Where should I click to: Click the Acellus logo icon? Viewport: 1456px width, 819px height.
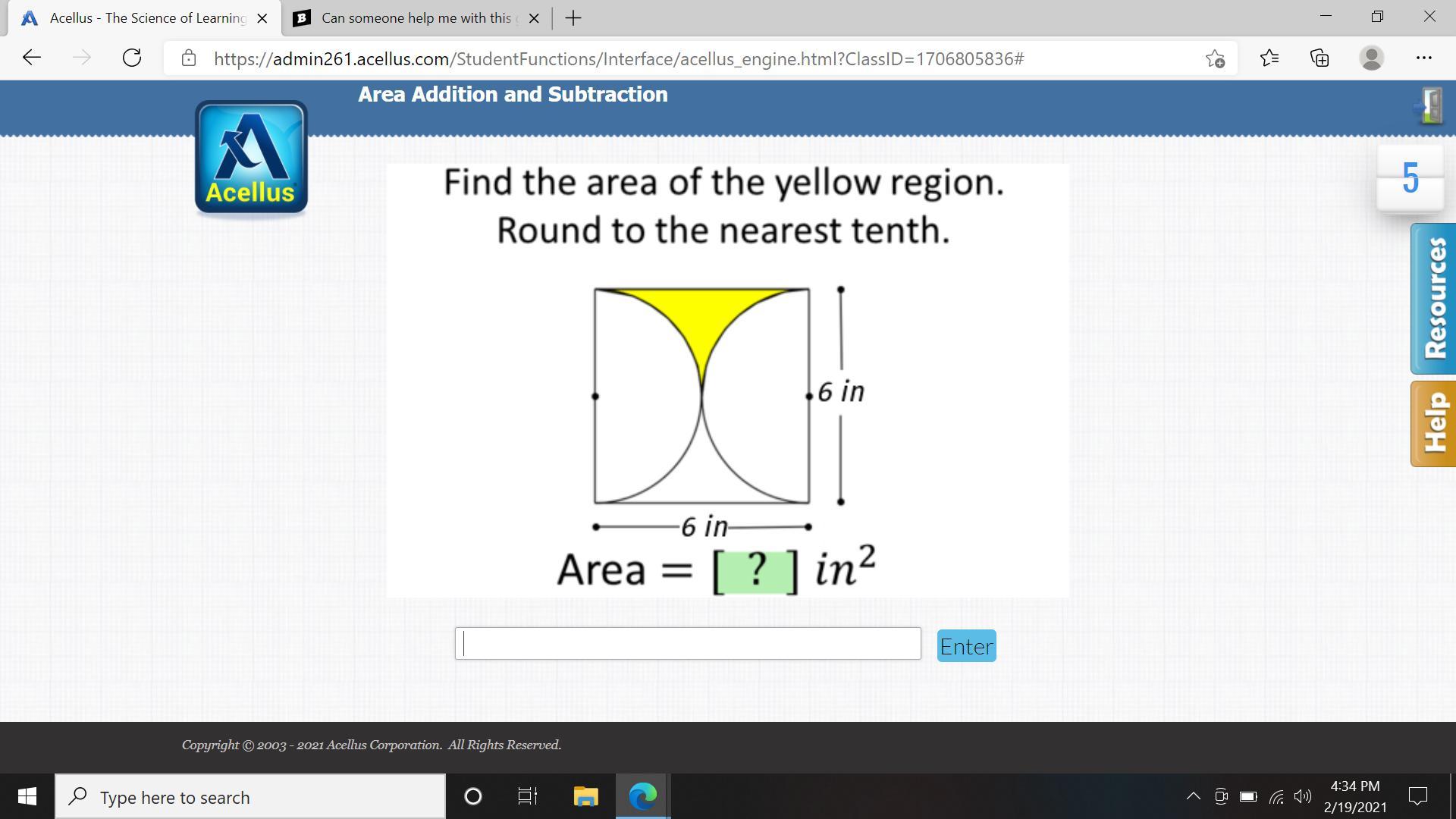(251, 158)
